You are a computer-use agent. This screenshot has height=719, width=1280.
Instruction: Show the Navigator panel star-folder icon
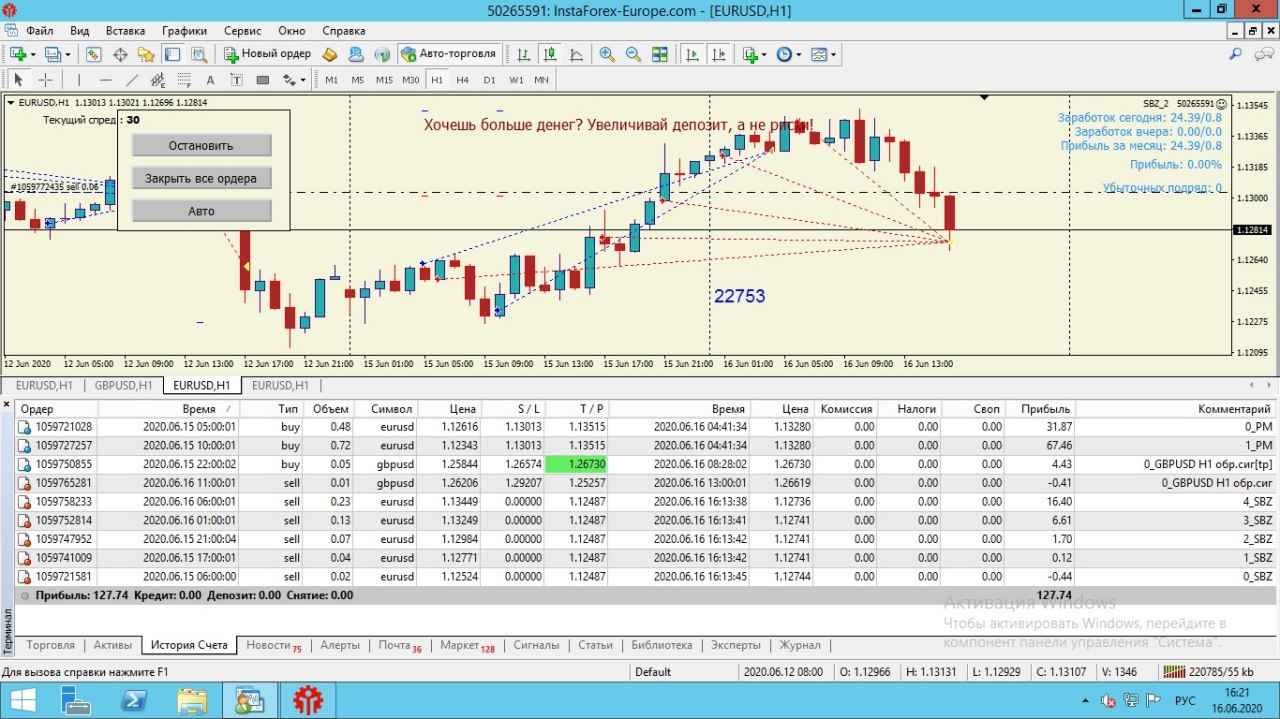point(146,54)
